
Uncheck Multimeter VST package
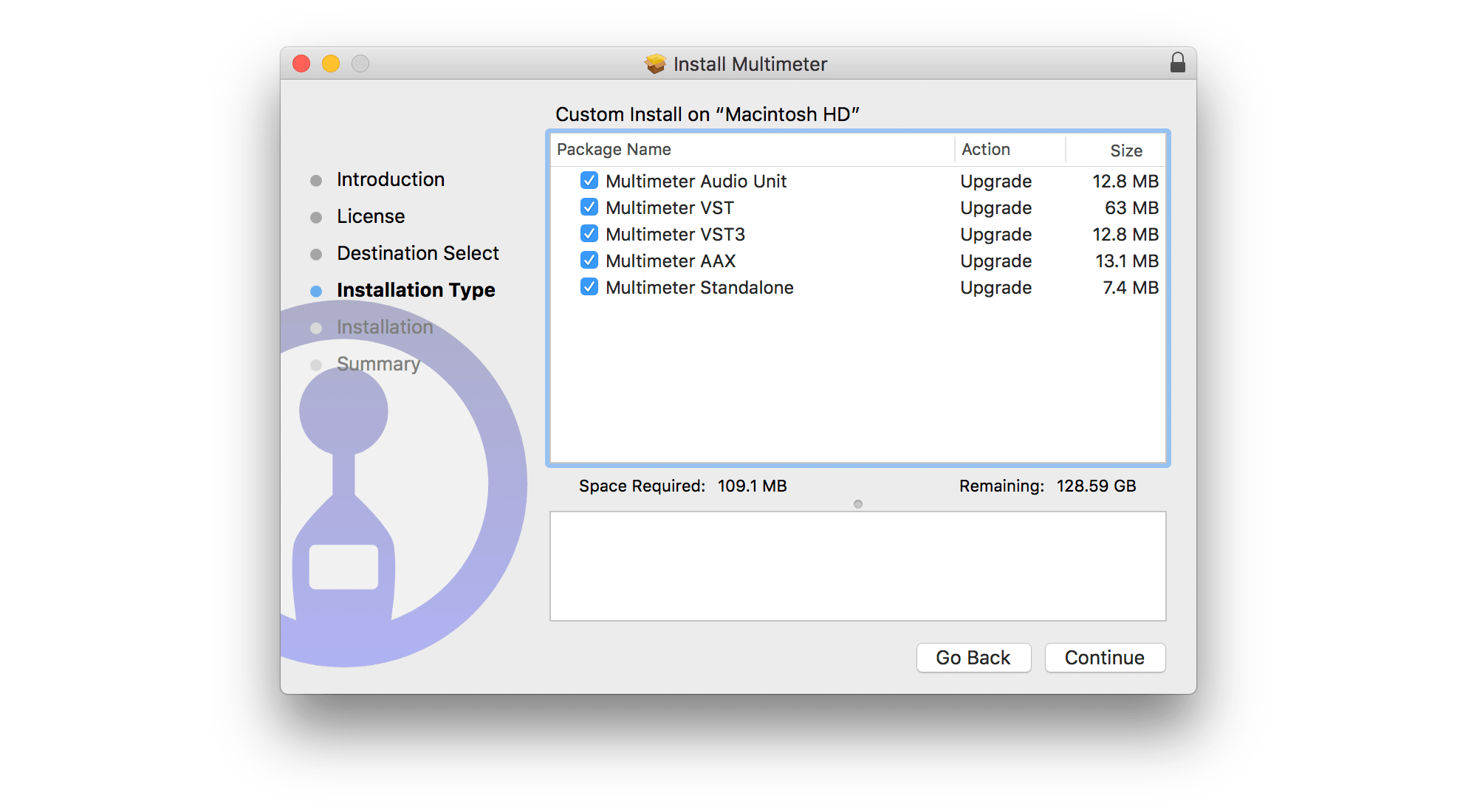[x=589, y=207]
